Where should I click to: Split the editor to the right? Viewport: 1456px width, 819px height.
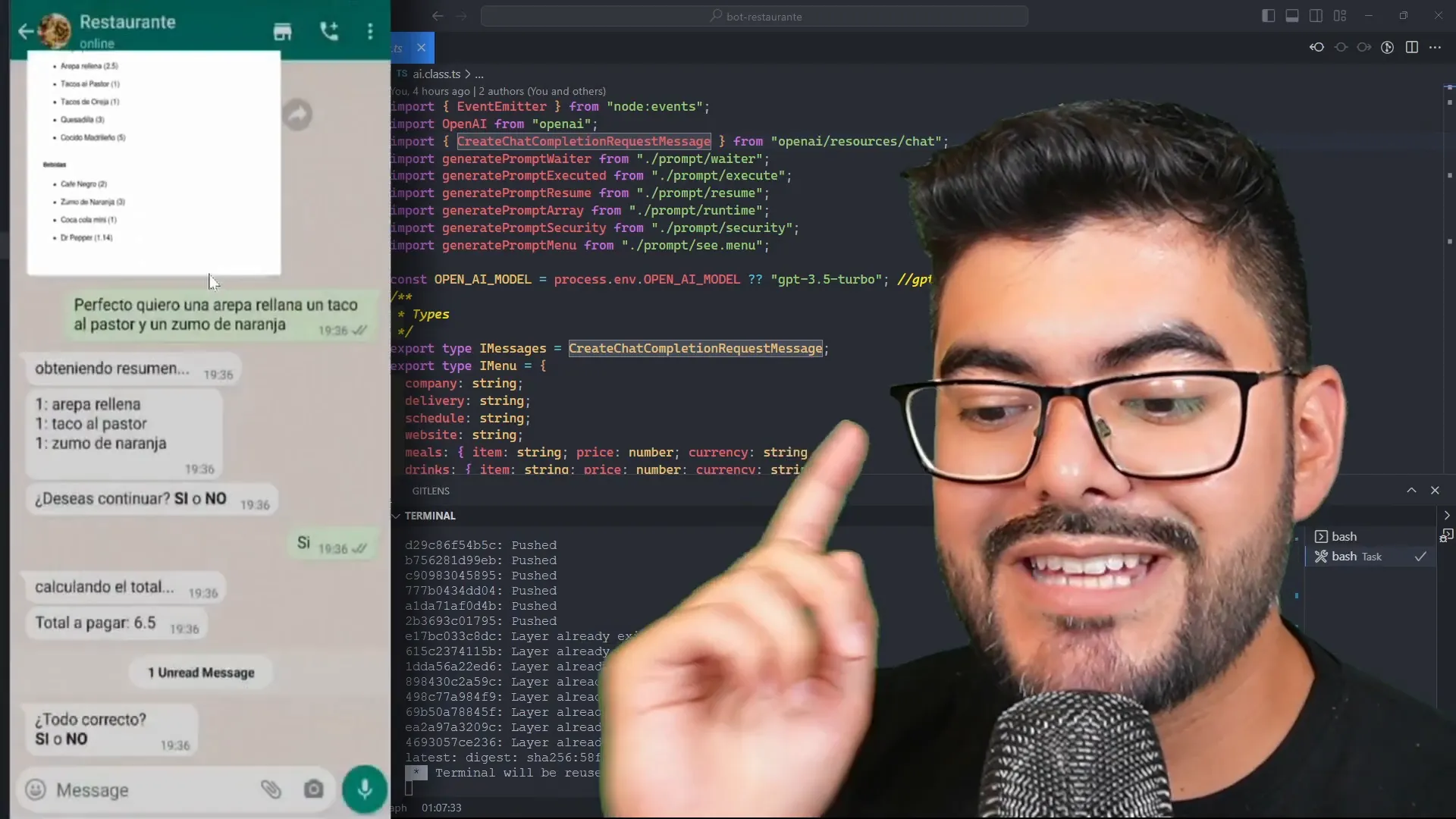click(1411, 47)
